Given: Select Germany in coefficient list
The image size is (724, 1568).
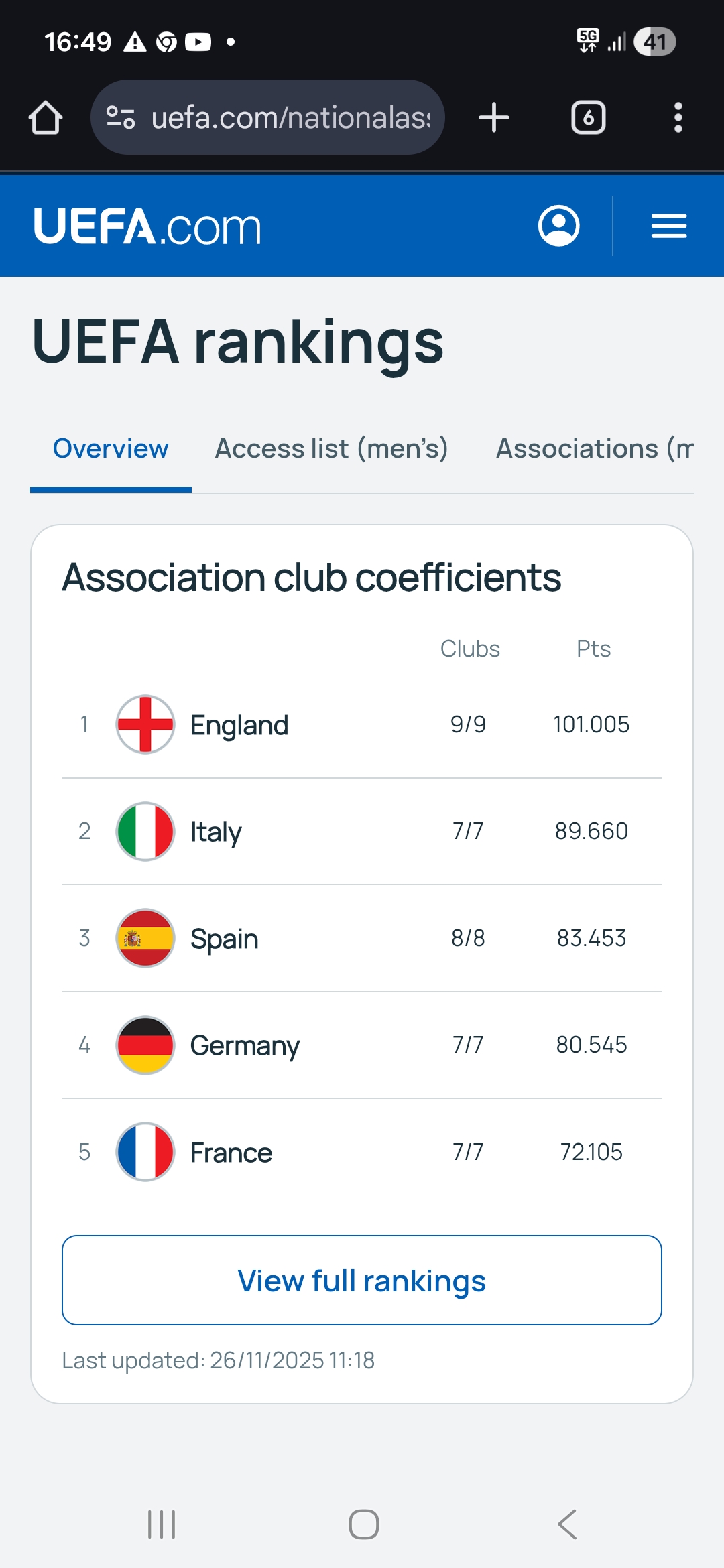Looking at the screenshot, I should [245, 1045].
